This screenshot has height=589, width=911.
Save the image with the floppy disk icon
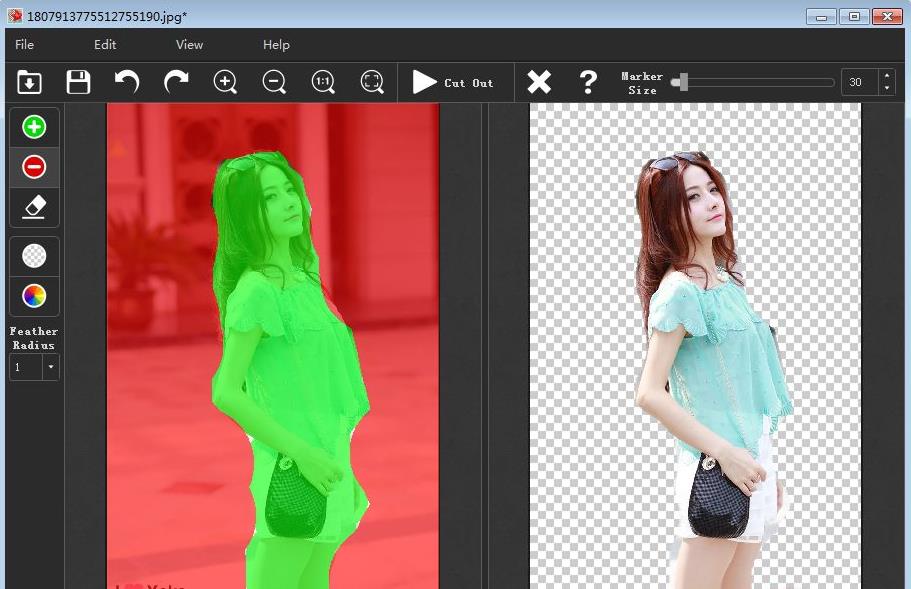point(78,82)
